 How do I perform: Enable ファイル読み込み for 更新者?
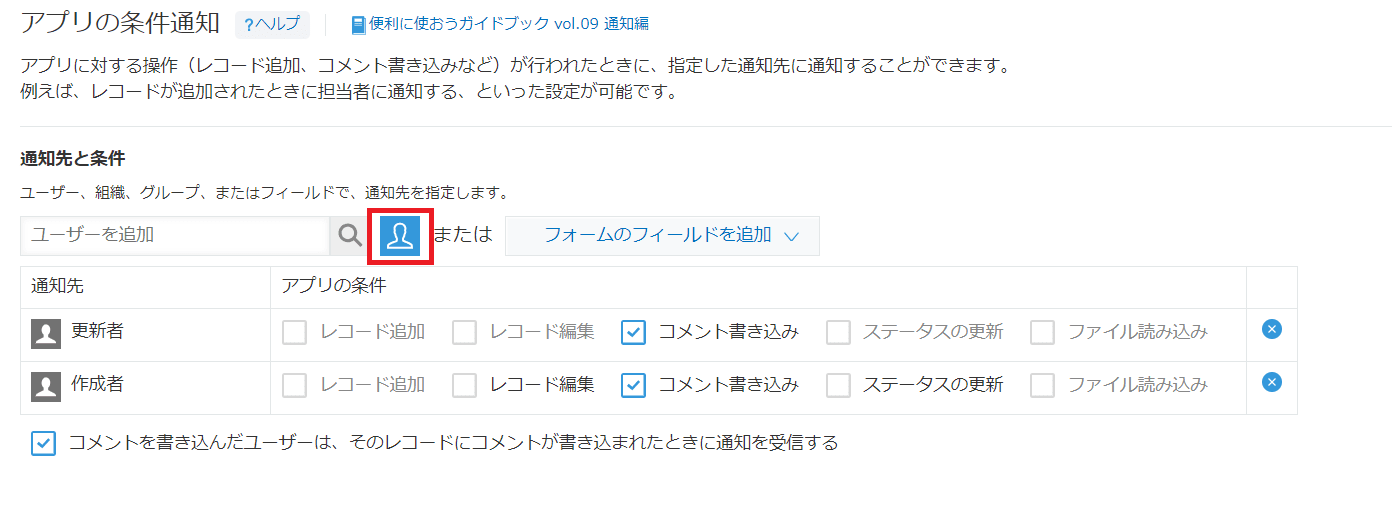1042,333
